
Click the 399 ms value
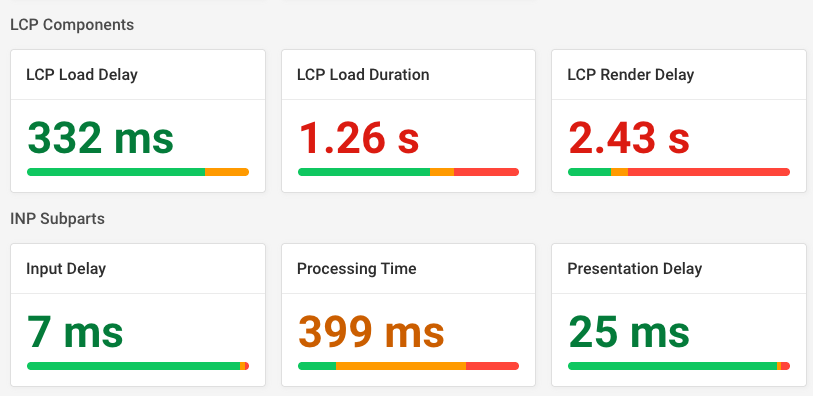coord(372,332)
